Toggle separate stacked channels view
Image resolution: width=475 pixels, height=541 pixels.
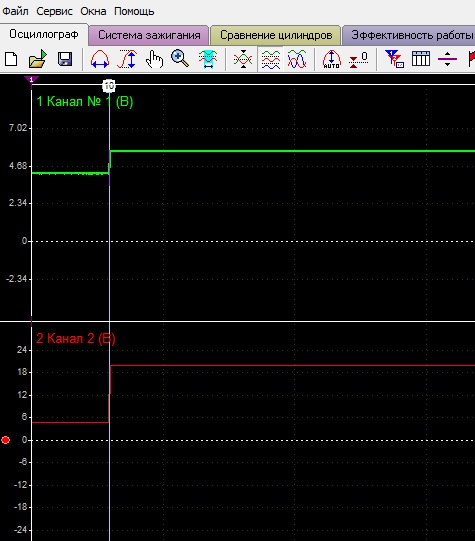pyautogui.click(x=270, y=59)
